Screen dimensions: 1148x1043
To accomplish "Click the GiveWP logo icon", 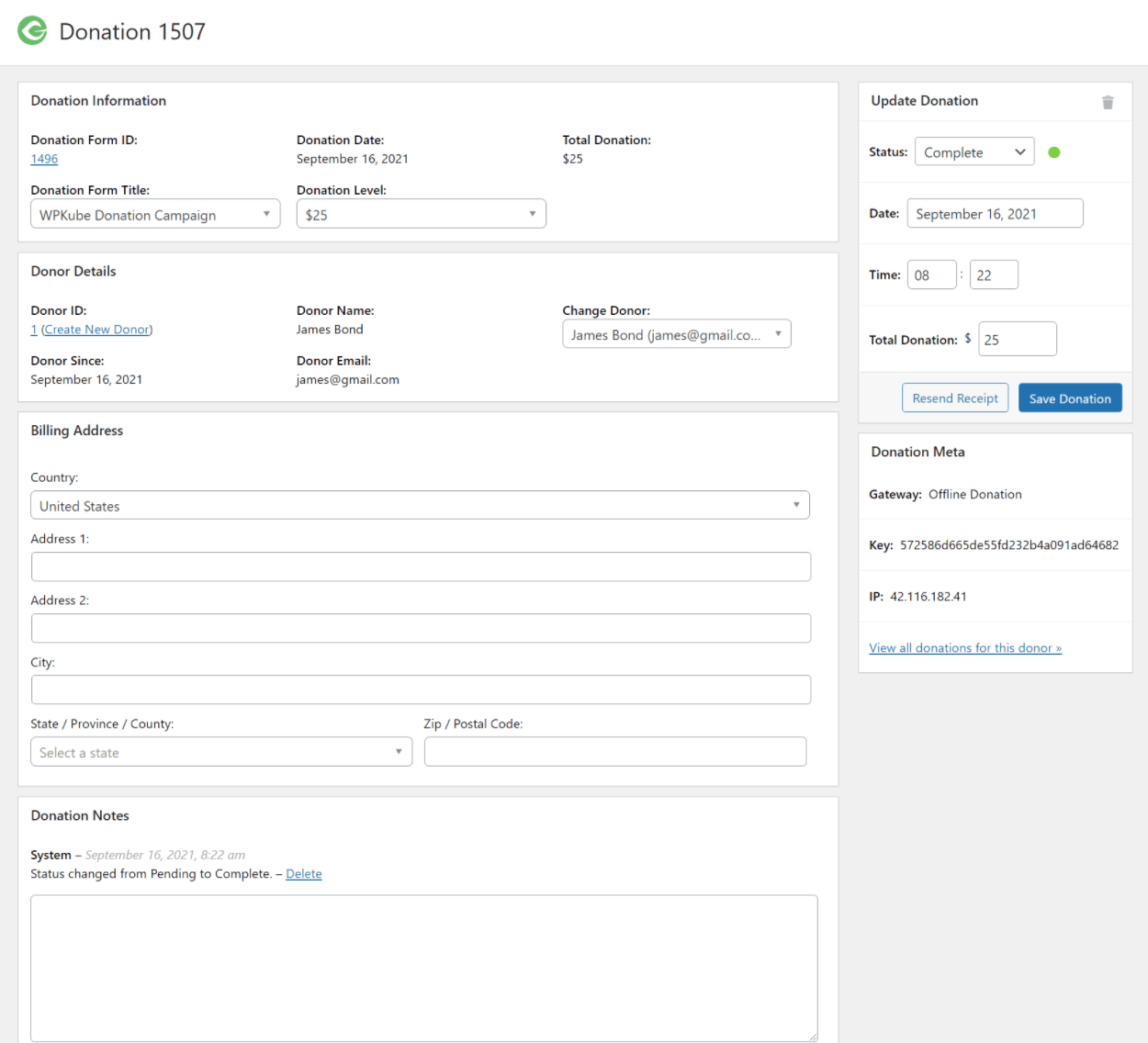I will click(33, 31).
